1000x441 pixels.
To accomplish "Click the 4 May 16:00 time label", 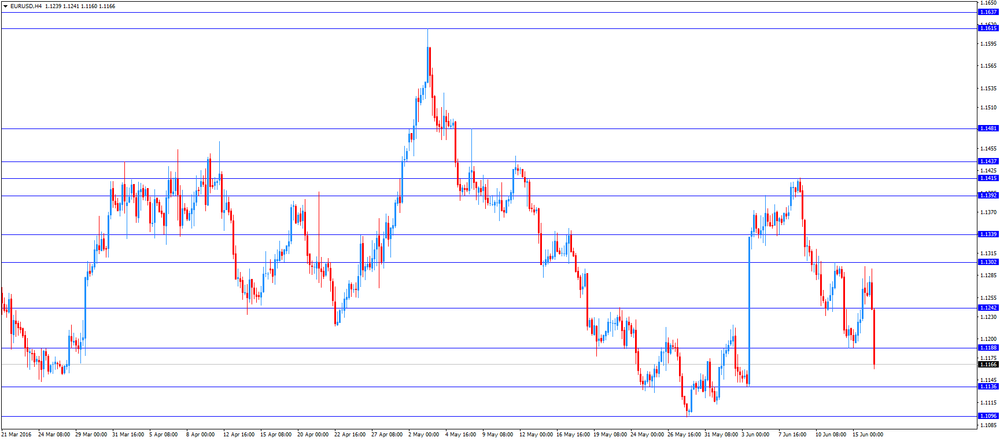I will pos(461,434).
